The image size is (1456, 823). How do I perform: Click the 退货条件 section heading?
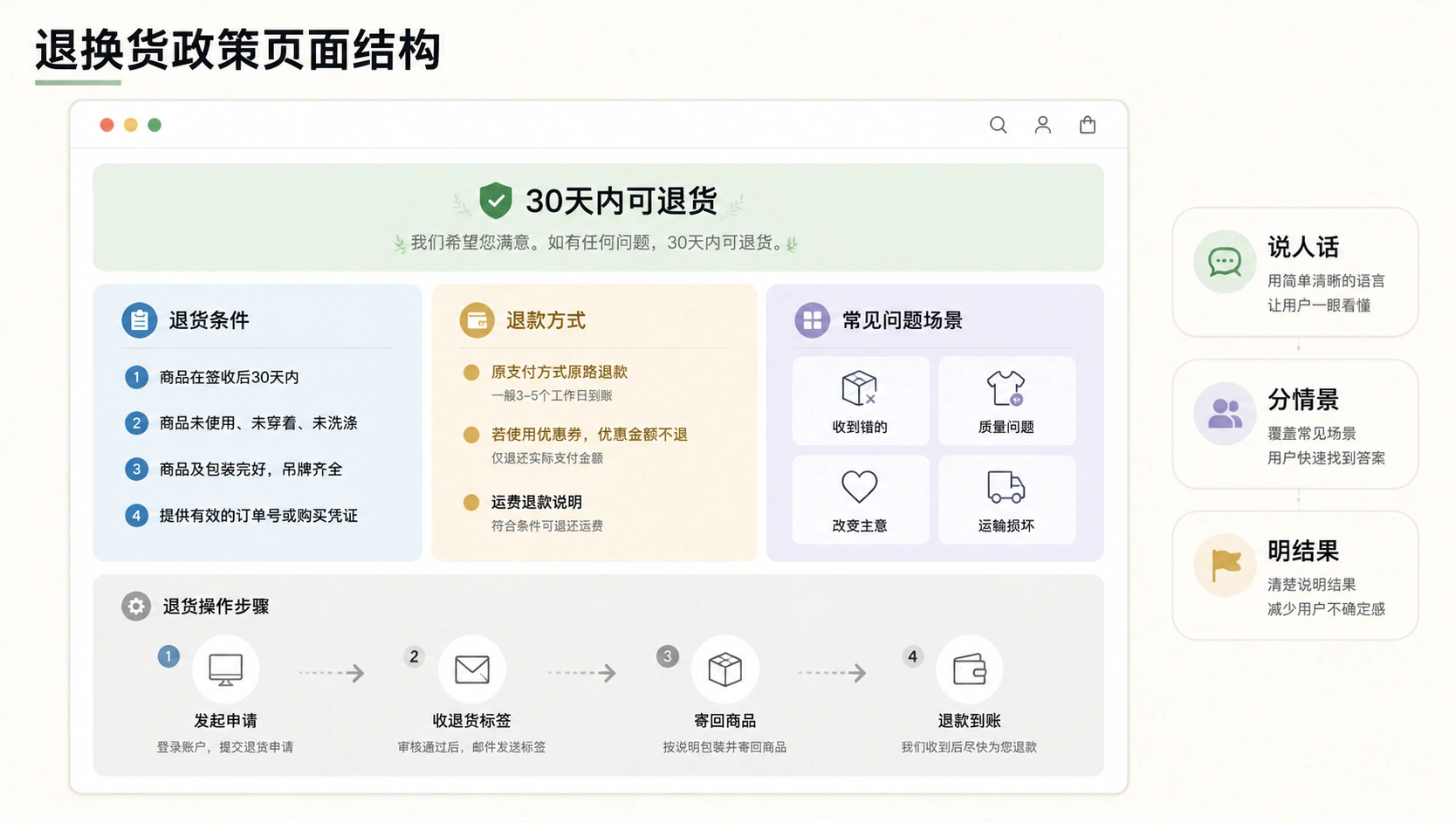tap(209, 320)
